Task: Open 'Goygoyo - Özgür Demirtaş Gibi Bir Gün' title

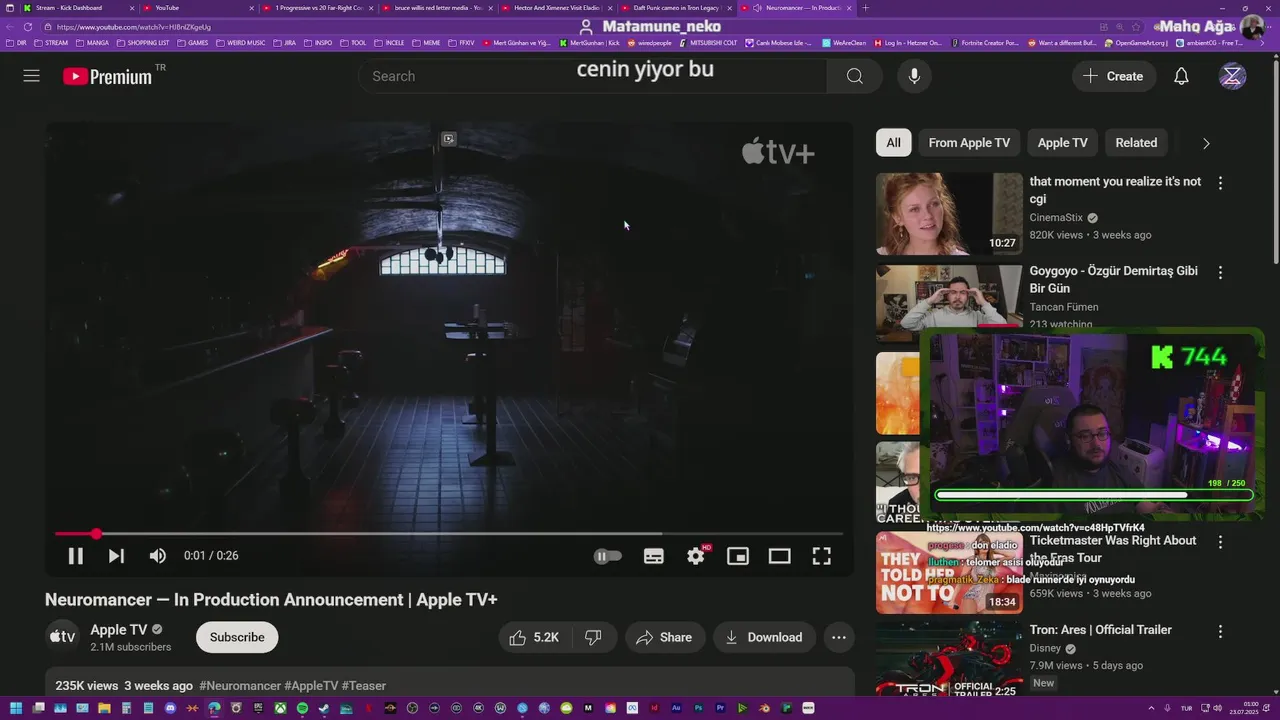Action: pyautogui.click(x=1114, y=280)
